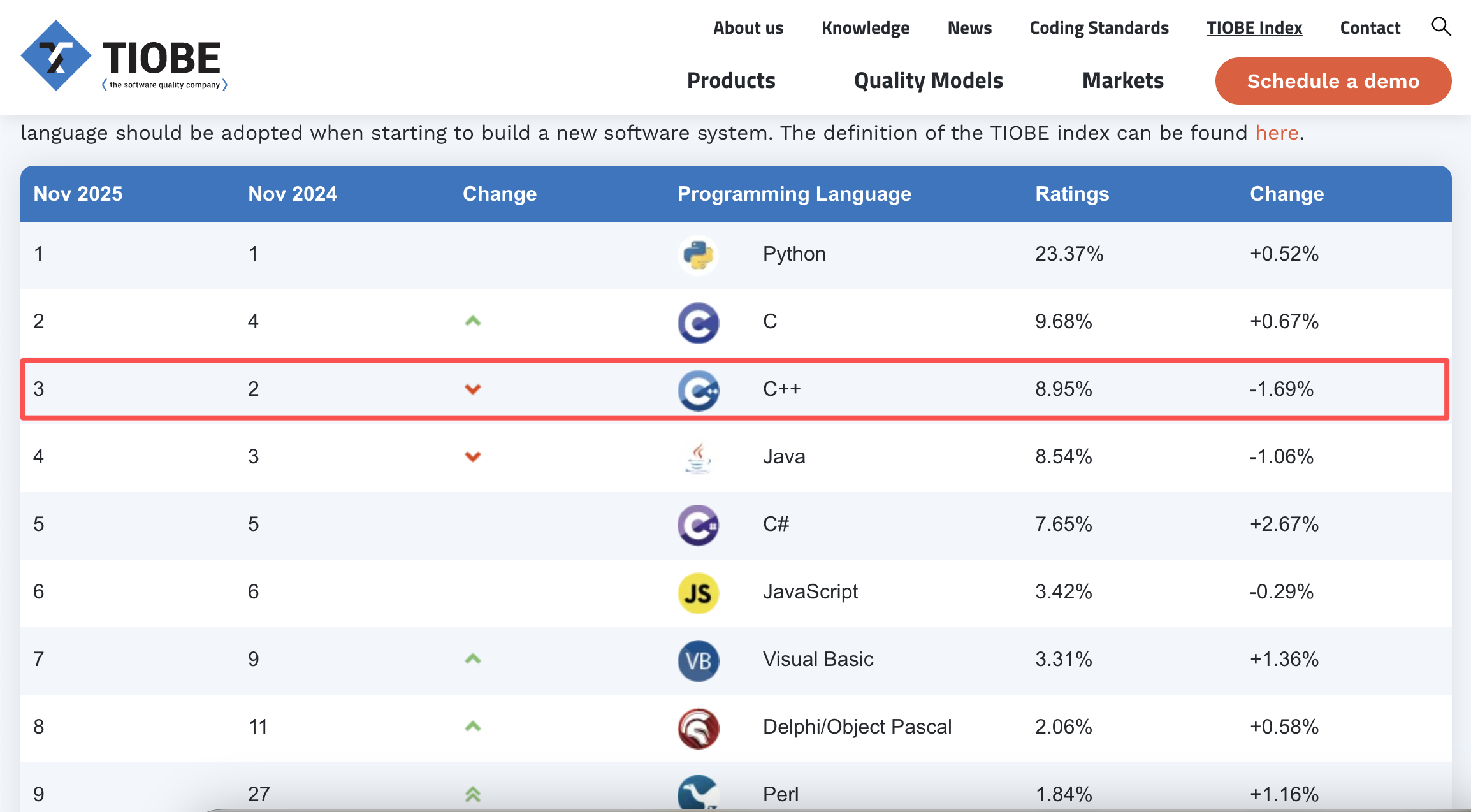Go to the News page
Image resolution: width=1471 pixels, height=812 pixels.
pyautogui.click(x=969, y=28)
